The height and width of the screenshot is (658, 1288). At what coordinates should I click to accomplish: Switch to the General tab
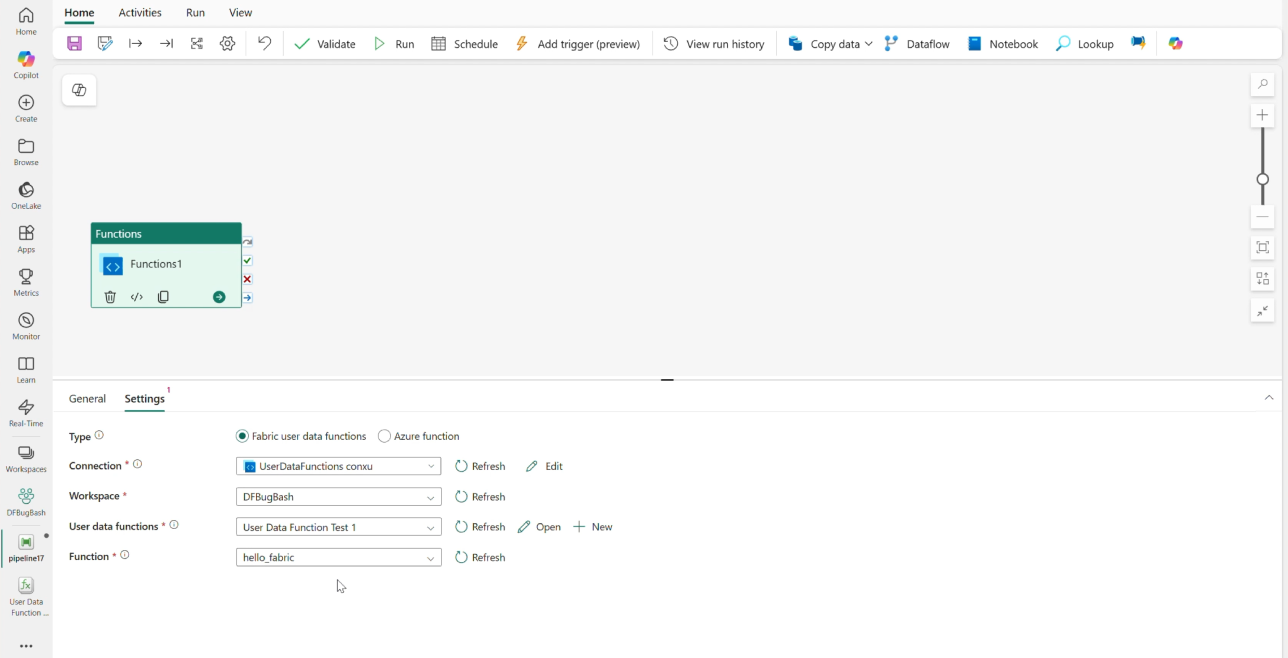(87, 399)
